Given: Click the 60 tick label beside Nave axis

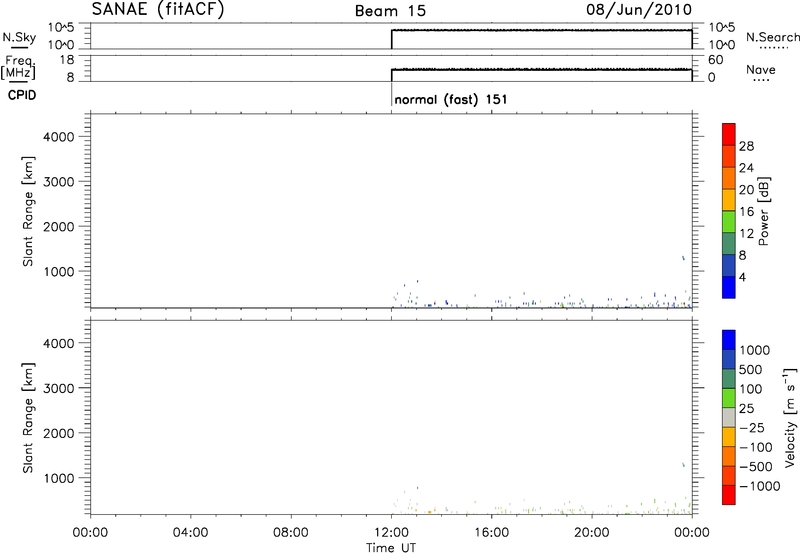Looking at the screenshot, I should pos(715,60).
